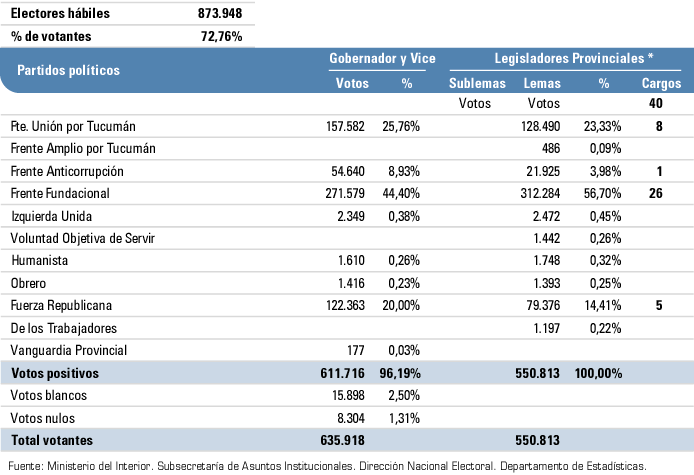Select the 'Sublemas' column header

(x=477, y=83)
